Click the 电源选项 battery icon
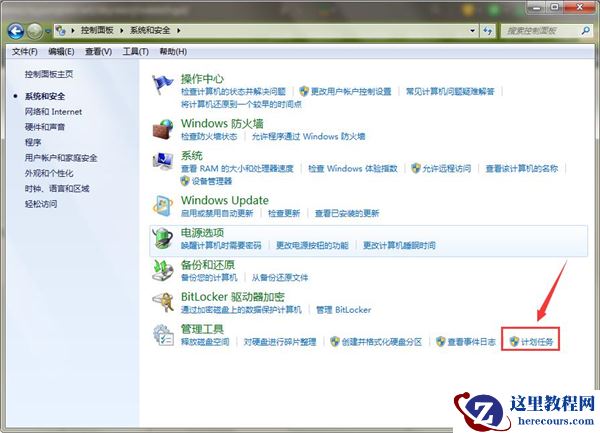The image size is (600, 433). pos(163,238)
